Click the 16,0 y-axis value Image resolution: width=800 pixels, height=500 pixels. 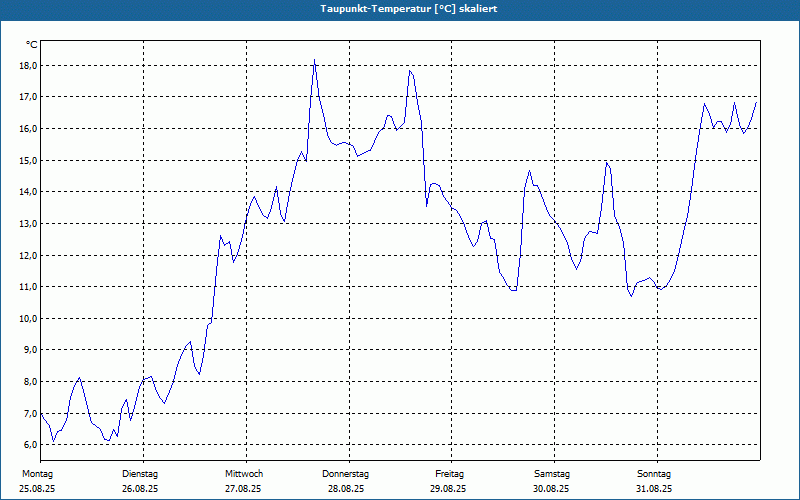pos(29,129)
